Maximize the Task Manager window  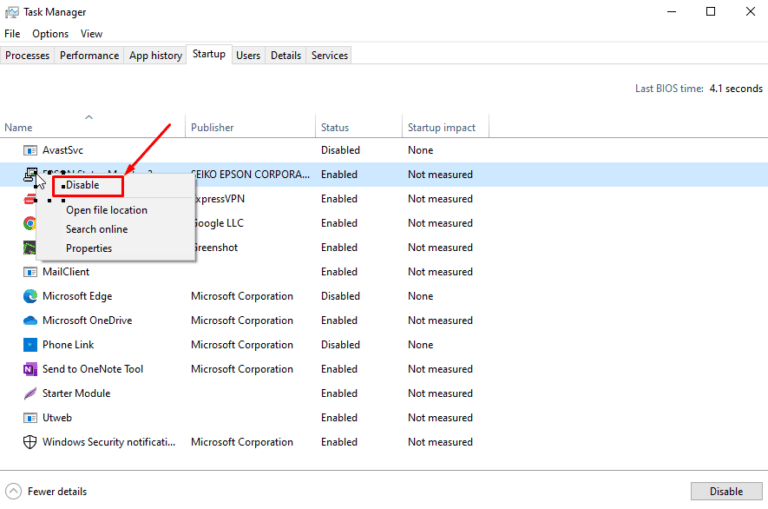pyautogui.click(x=711, y=12)
